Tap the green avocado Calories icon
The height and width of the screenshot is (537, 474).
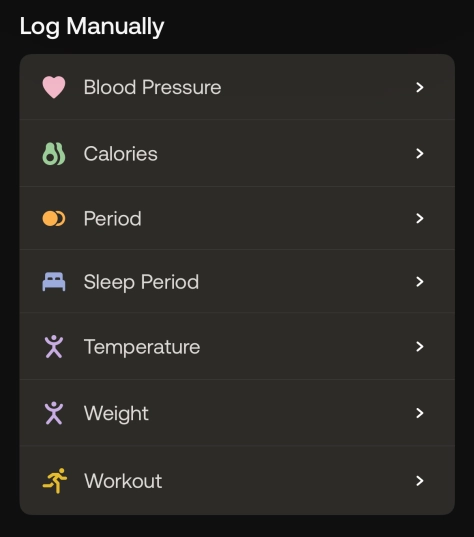pyautogui.click(x=54, y=153)
